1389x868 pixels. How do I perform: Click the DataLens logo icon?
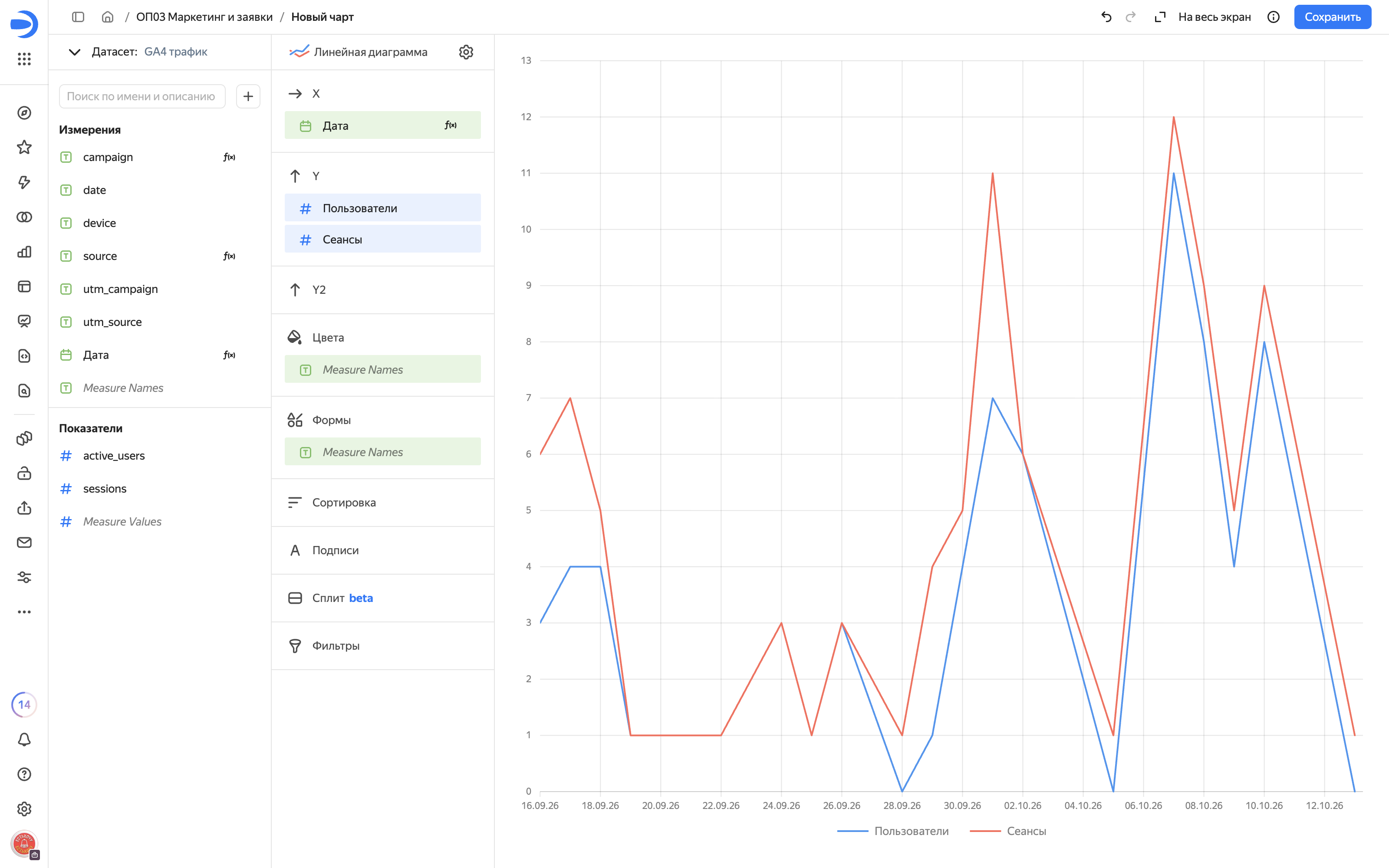pyautogui.click(x=24, y=24)
